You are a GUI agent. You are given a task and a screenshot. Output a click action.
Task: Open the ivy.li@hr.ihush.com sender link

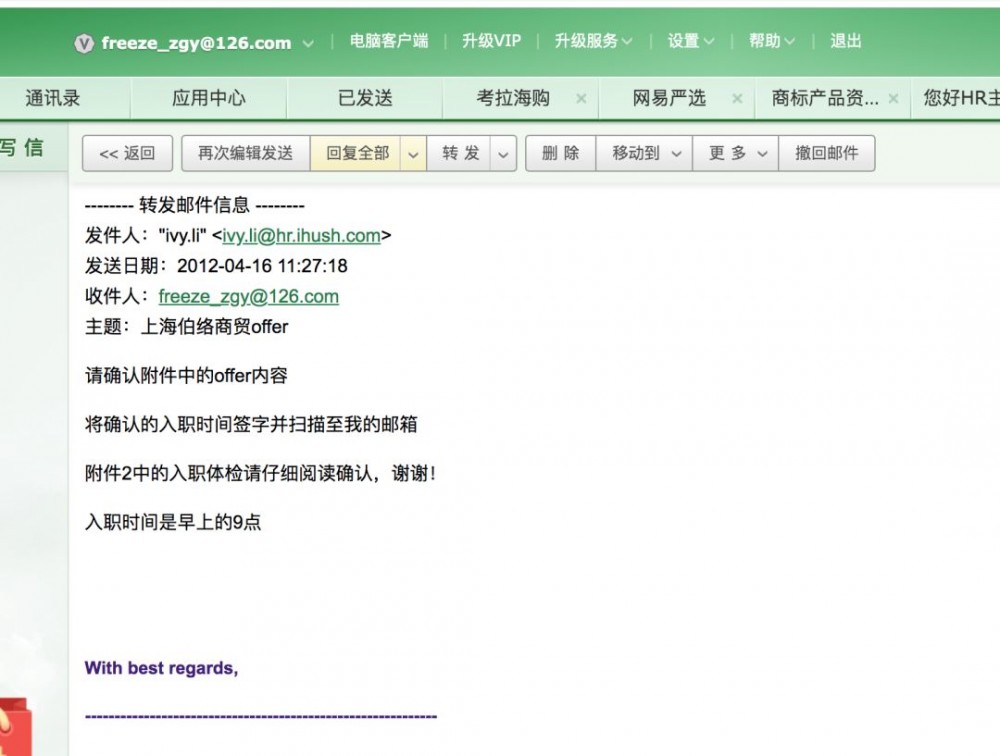tap(300, 236)
